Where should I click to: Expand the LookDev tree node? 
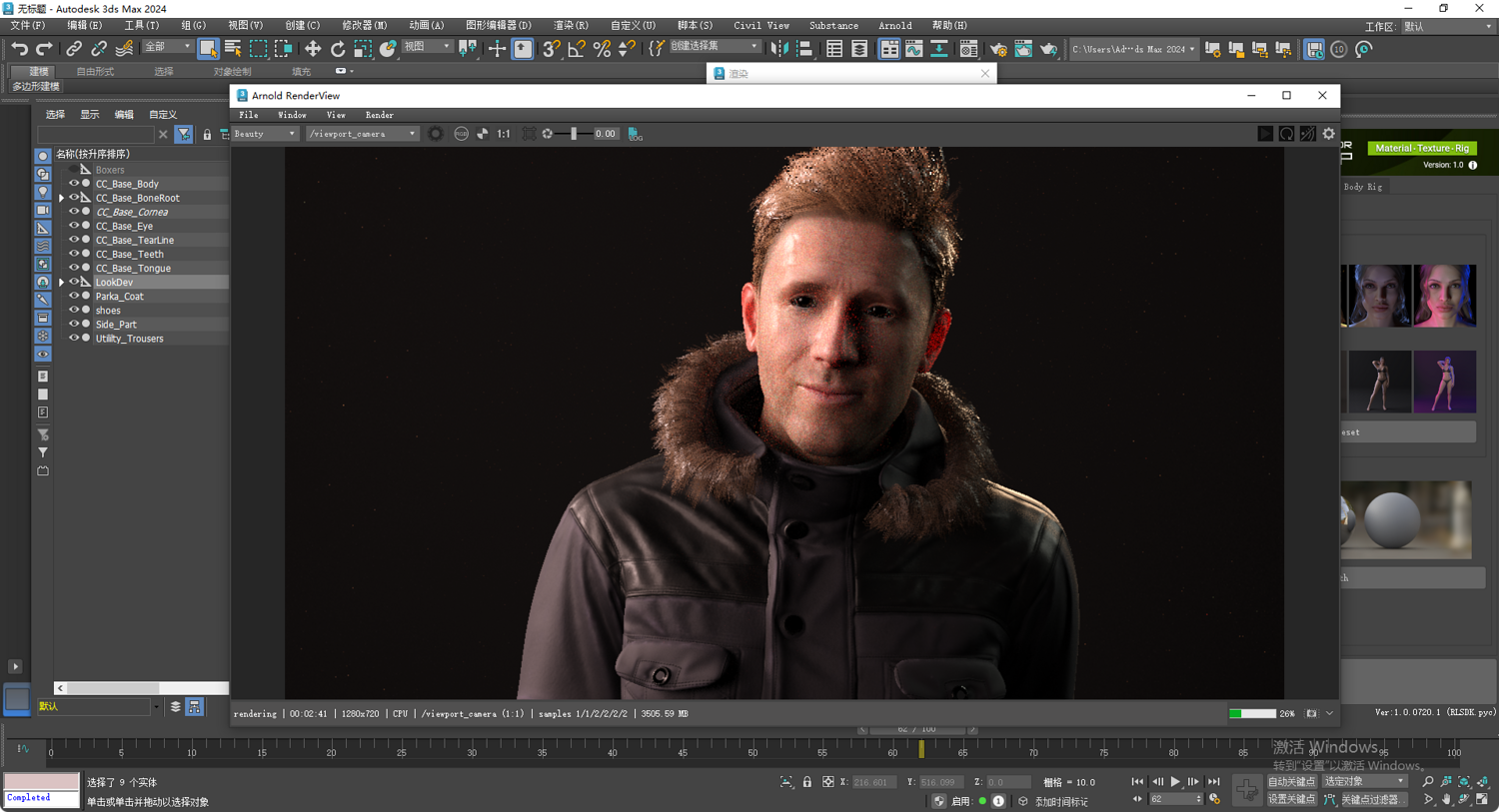click(62, 283)
